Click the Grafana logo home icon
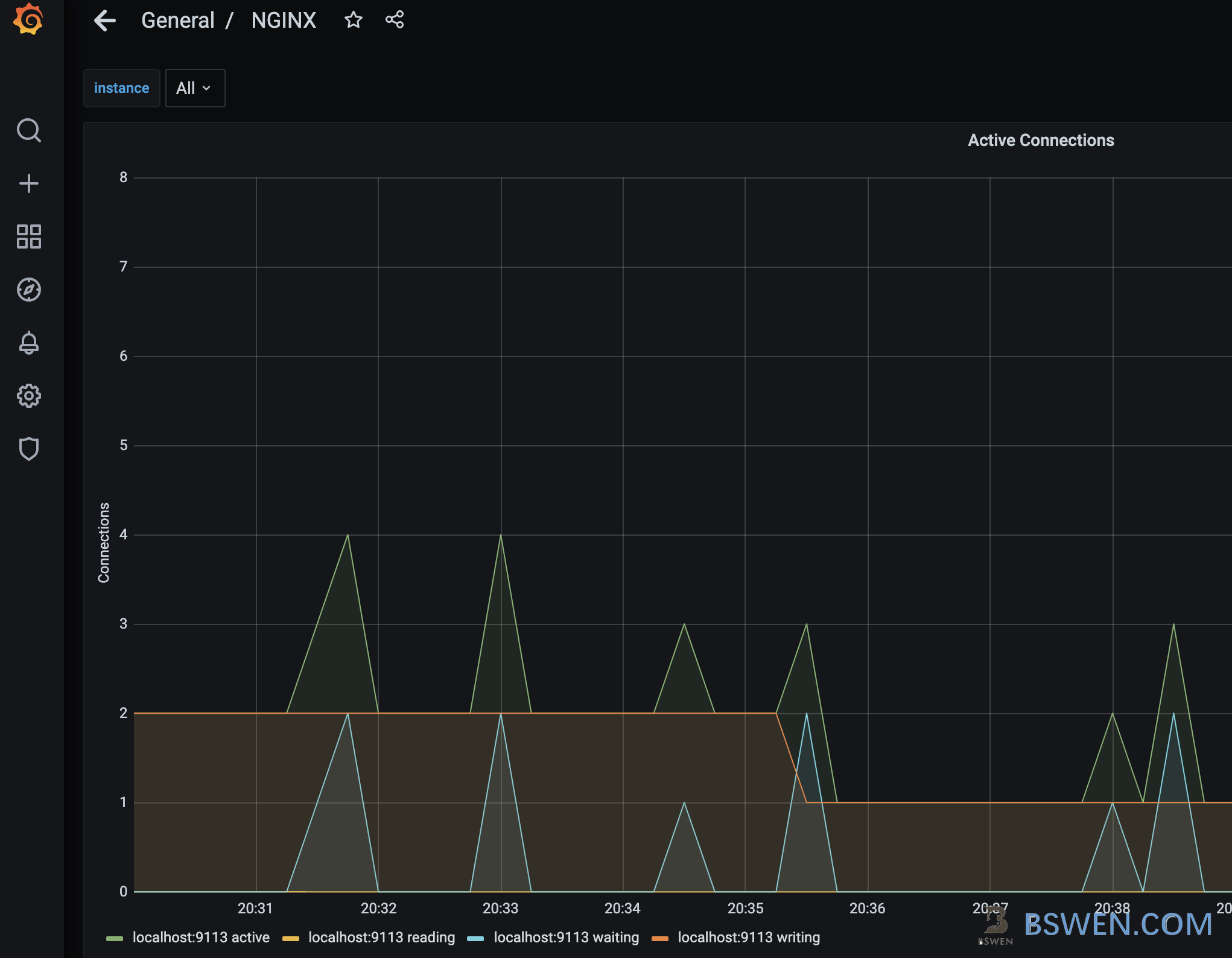Image resolution: width=1232 pixels, height=958 pixels. coord(28,19)
